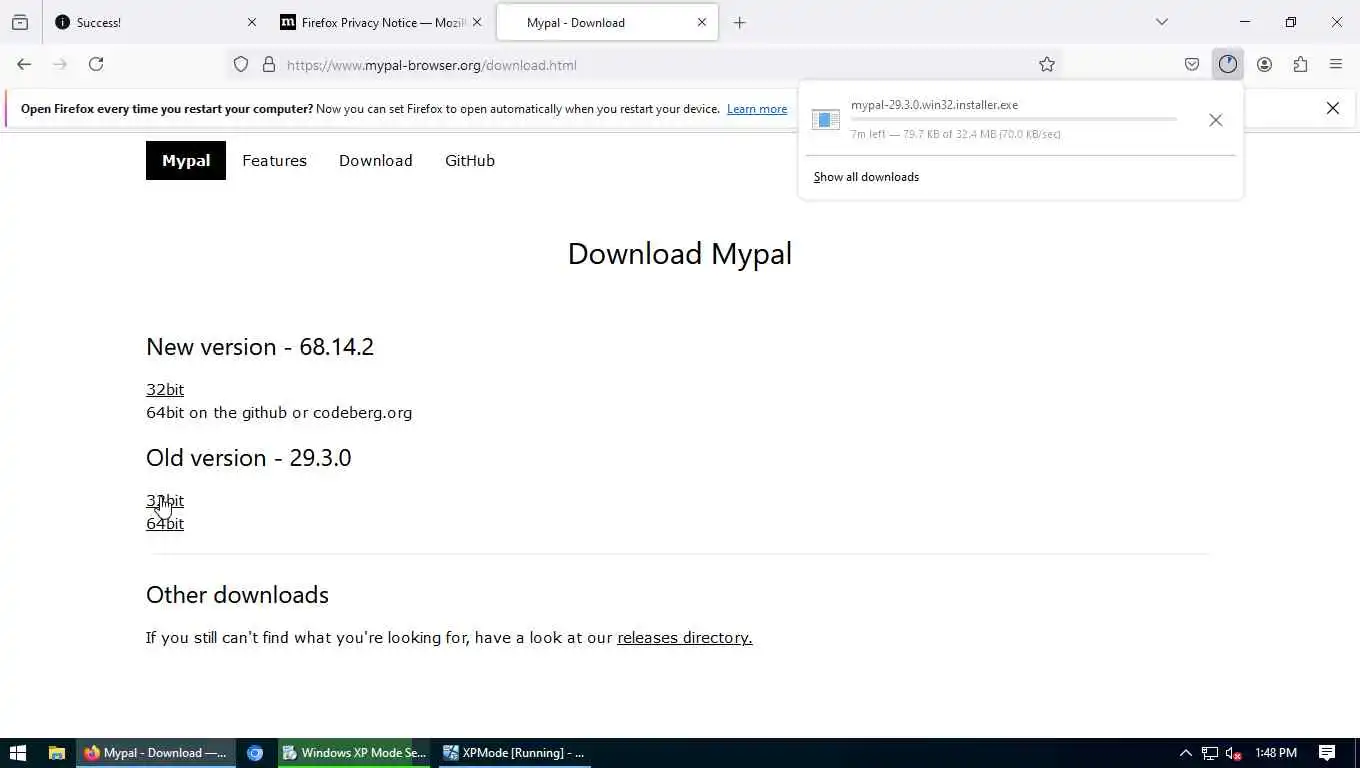This screenshot has width=1360, height=768.
Task: Select the Mypal - Download tab
Action: tap(607, 22)
